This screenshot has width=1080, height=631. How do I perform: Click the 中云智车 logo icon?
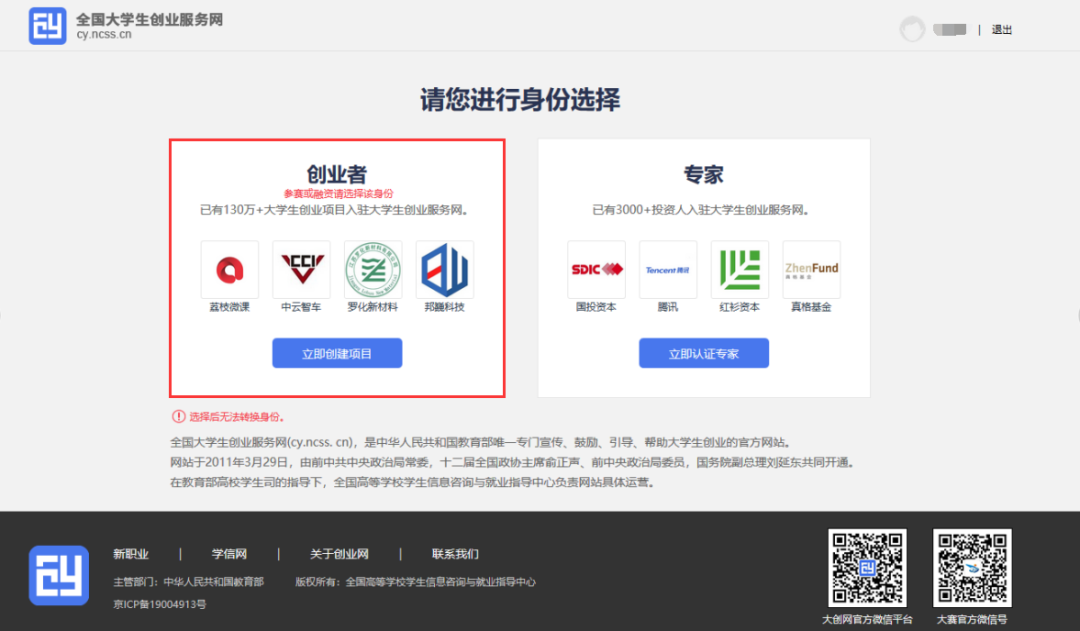pos(301,267)
